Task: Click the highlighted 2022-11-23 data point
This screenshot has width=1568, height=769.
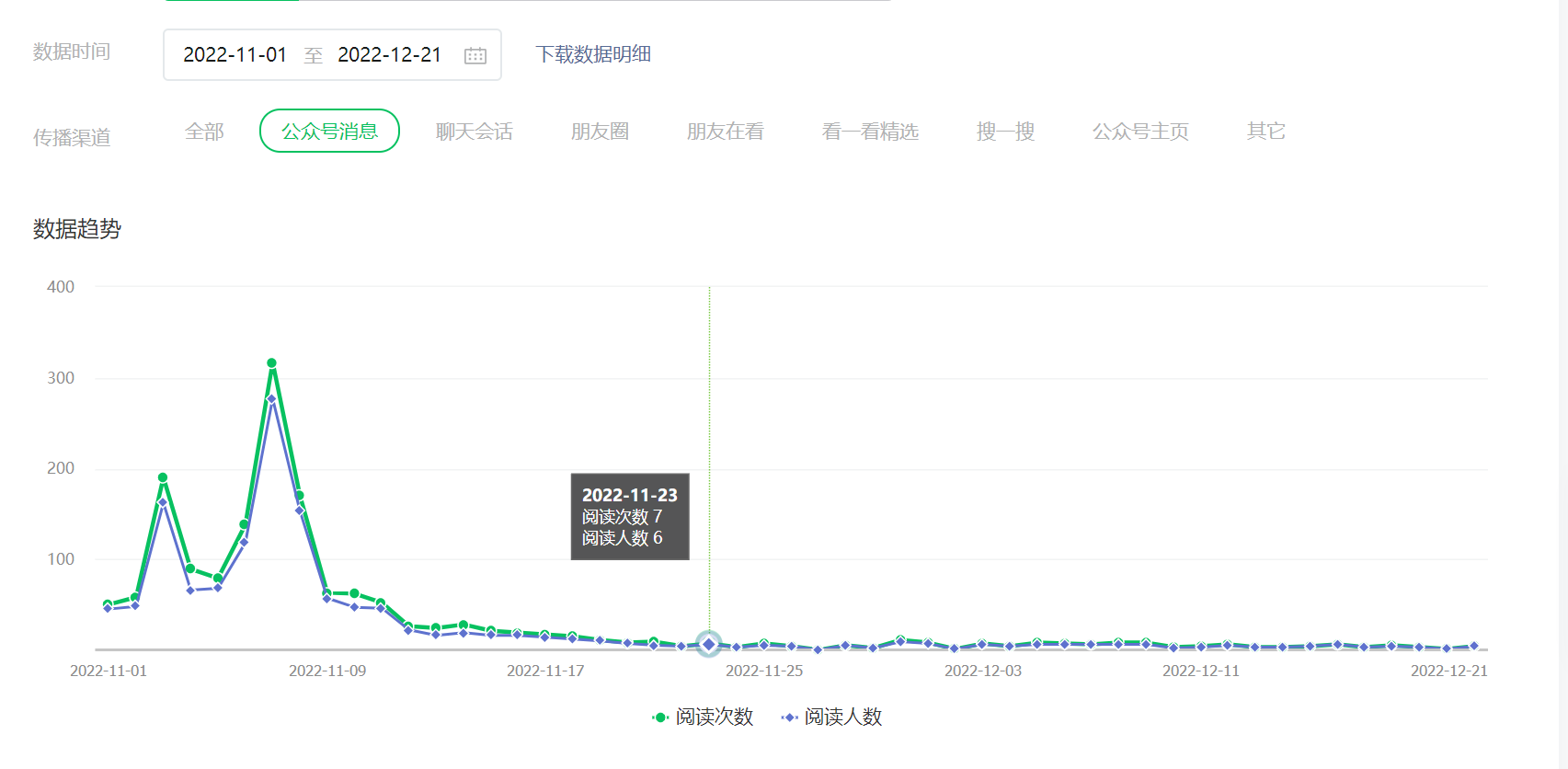Action: (x=709, y=644)
